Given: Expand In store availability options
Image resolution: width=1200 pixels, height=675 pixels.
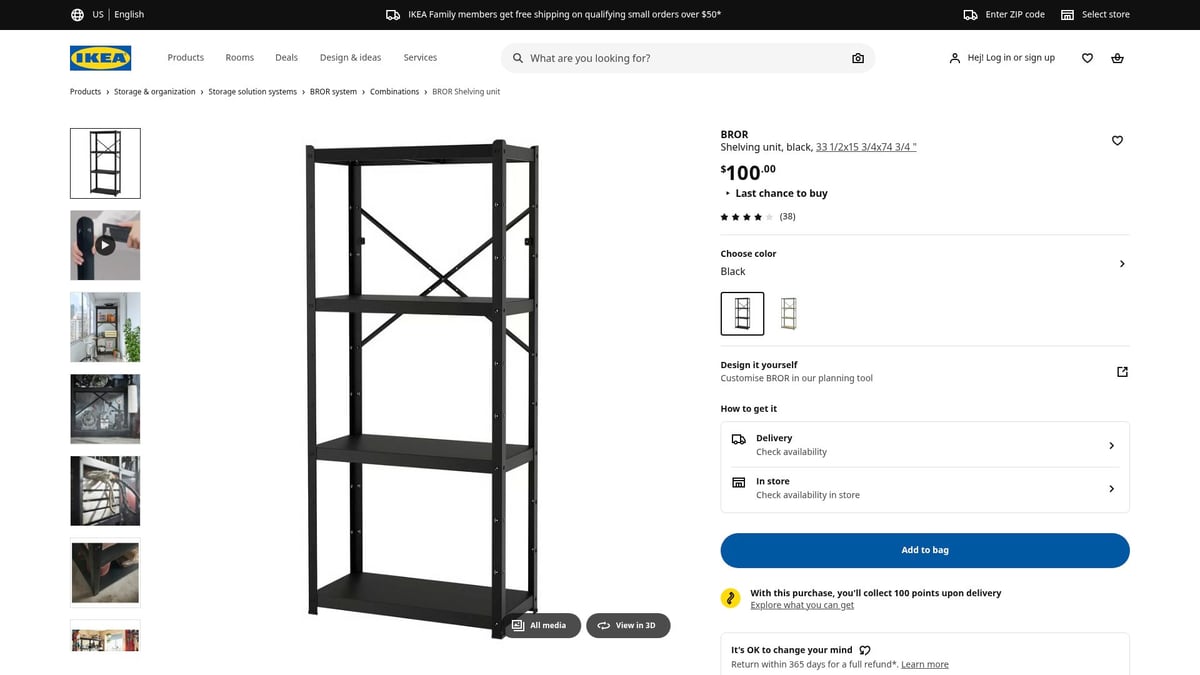Looking at the screenshot, I should click(x=1111, y=489).
